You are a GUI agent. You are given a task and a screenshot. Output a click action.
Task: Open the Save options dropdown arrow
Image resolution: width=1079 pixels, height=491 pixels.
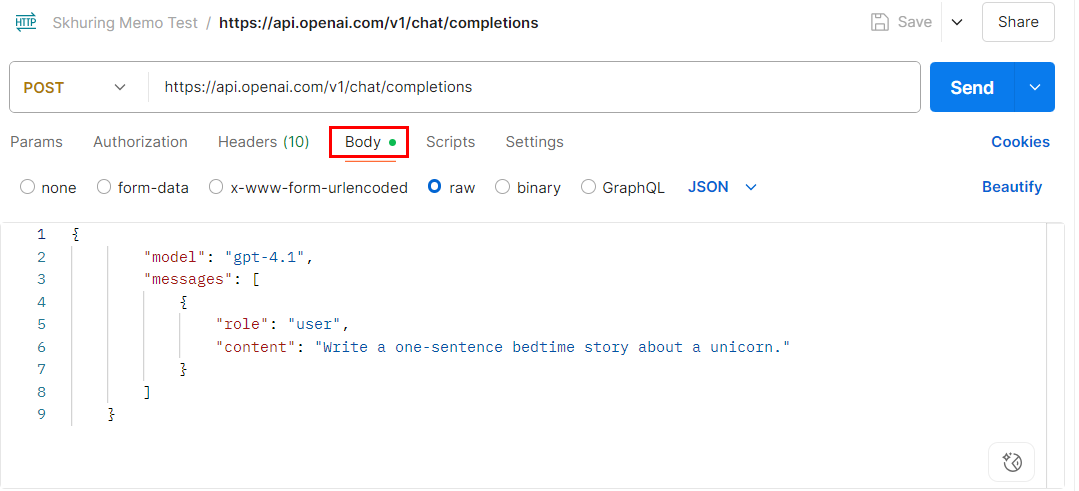(957, 22)
